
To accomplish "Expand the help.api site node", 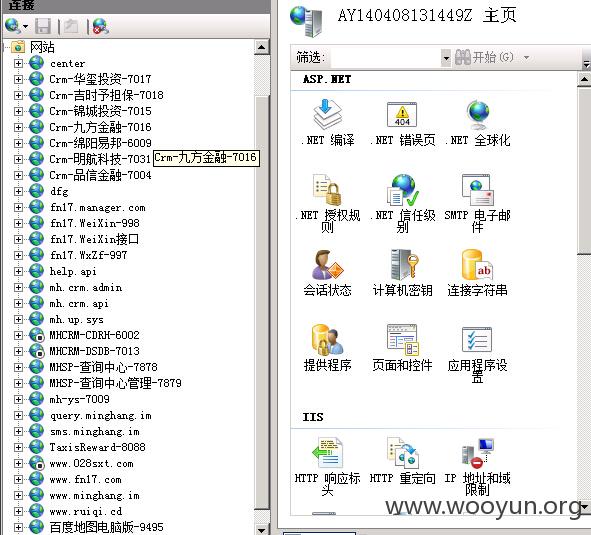I will (18, 271).
